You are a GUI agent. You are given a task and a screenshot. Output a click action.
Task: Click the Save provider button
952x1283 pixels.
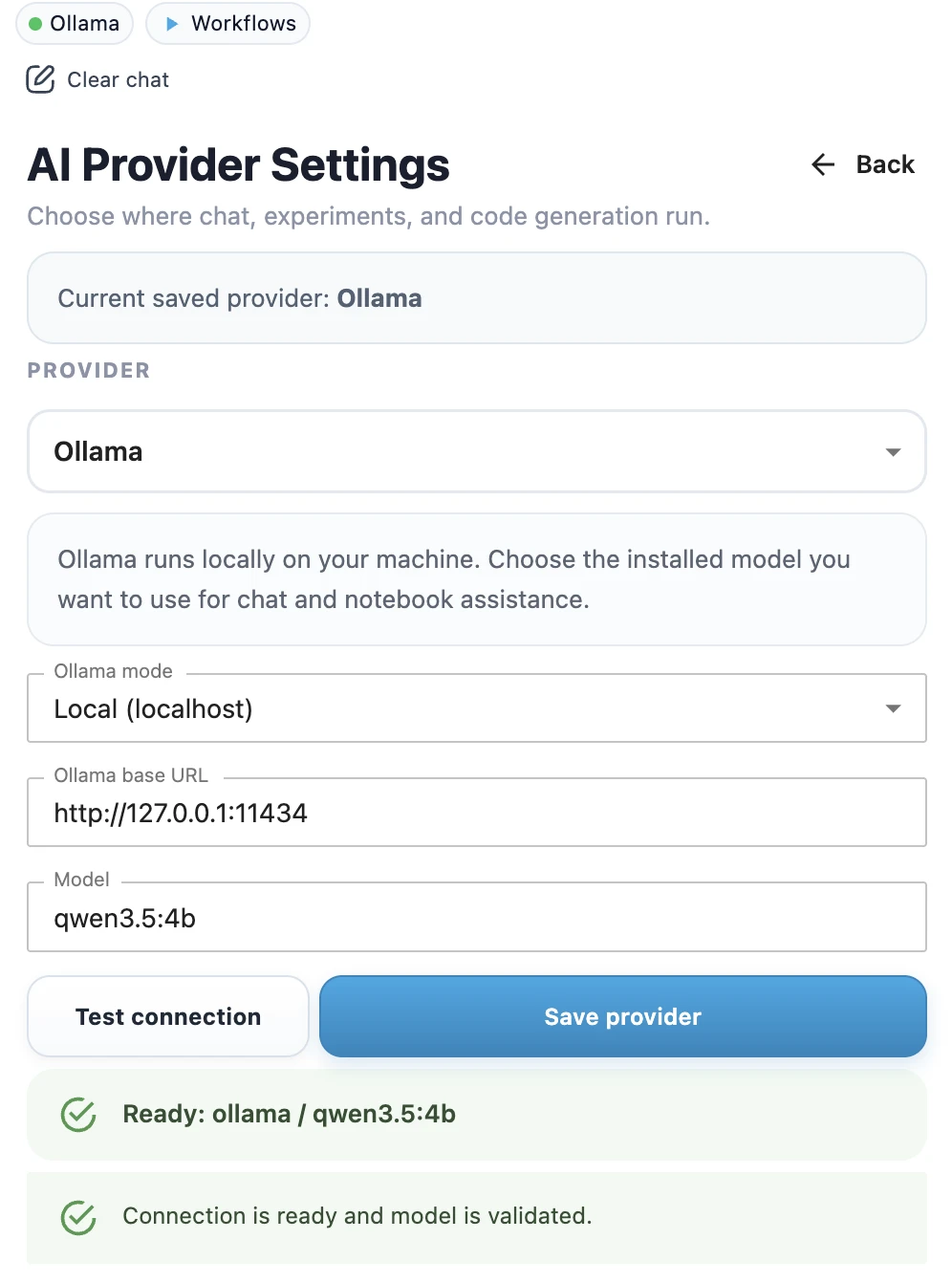pos(622,1016)
